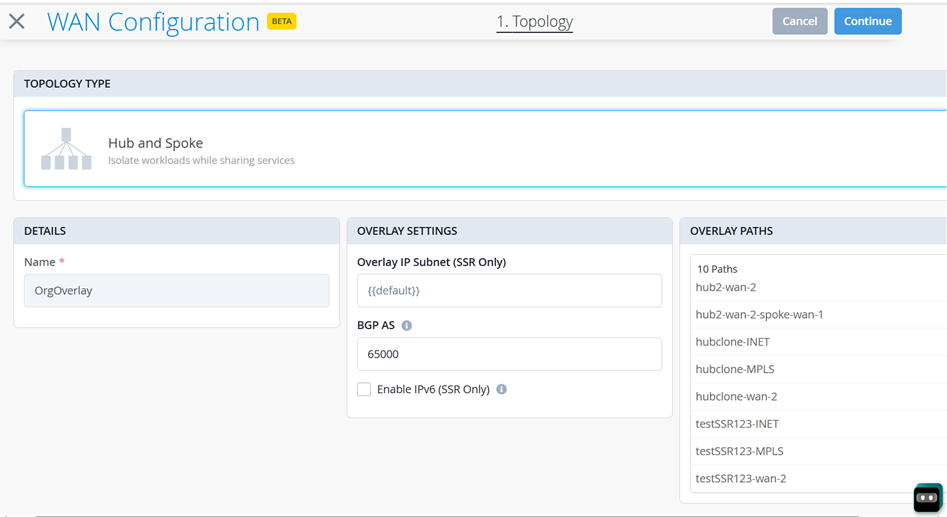Click the BETA badge next to title
Viewport: 947px width, 517px height.
point(281,21)
